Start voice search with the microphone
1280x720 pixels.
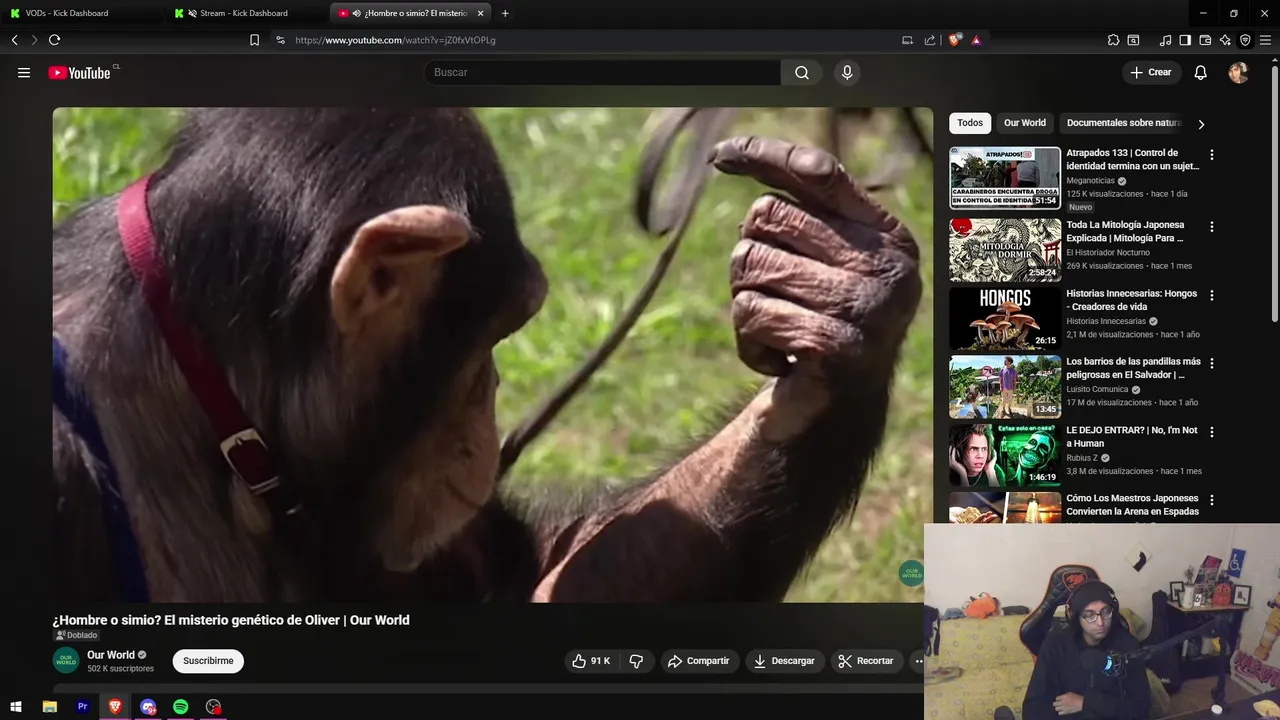click(x=847, y=72)
